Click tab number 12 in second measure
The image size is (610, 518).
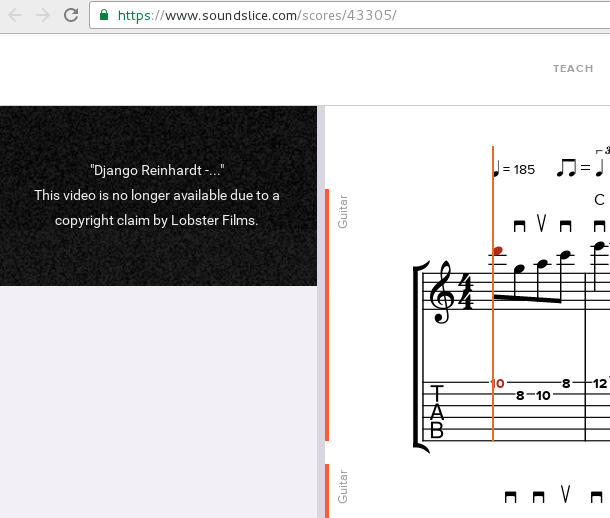tap(600, 384)
